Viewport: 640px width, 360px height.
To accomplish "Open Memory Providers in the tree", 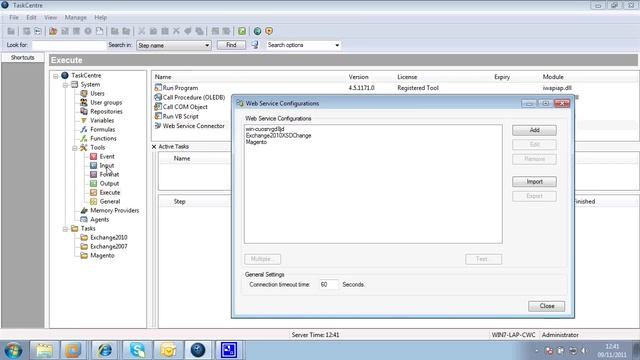I will pyautogui.click(x=115, y=210).
